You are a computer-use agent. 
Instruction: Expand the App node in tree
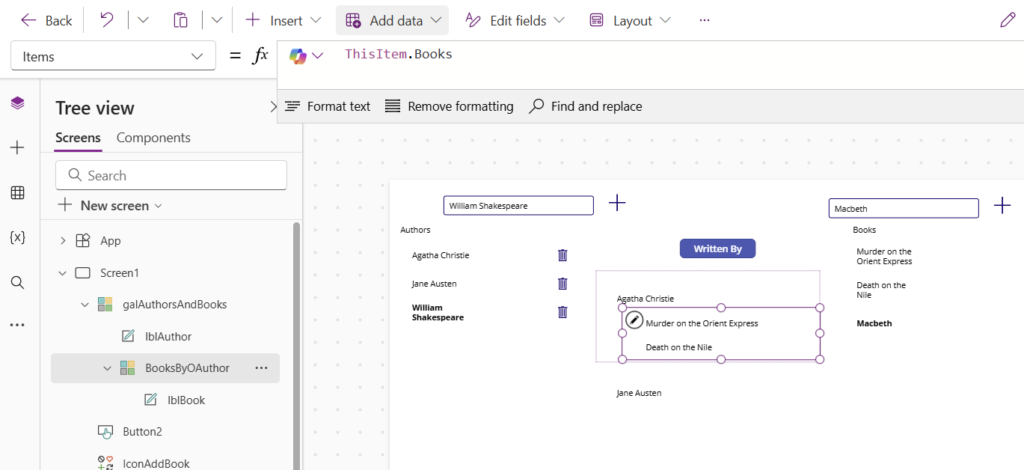click(x=63, y=241)
